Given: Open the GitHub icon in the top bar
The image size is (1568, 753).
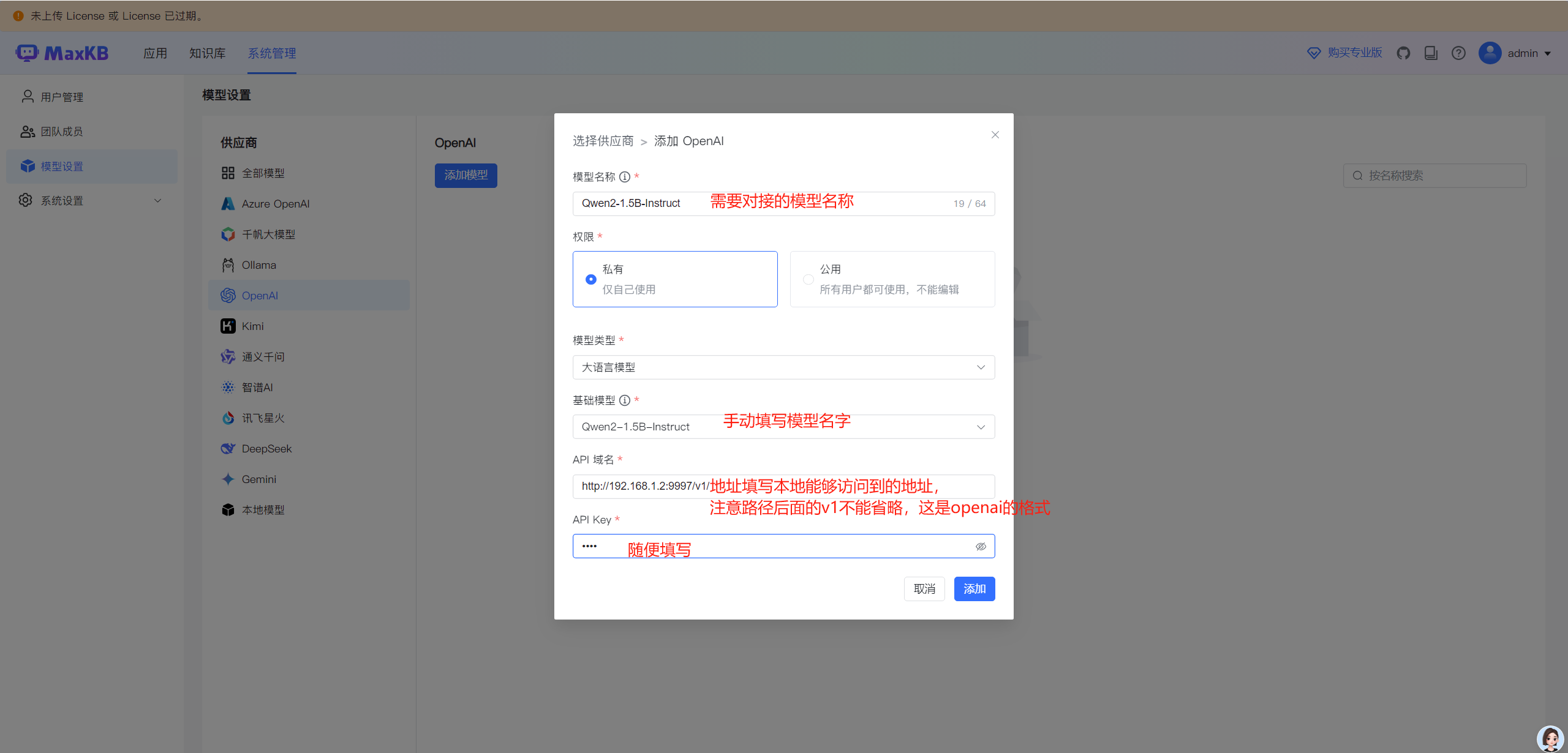Looking at the screenshot, I should click(1403, 53).
